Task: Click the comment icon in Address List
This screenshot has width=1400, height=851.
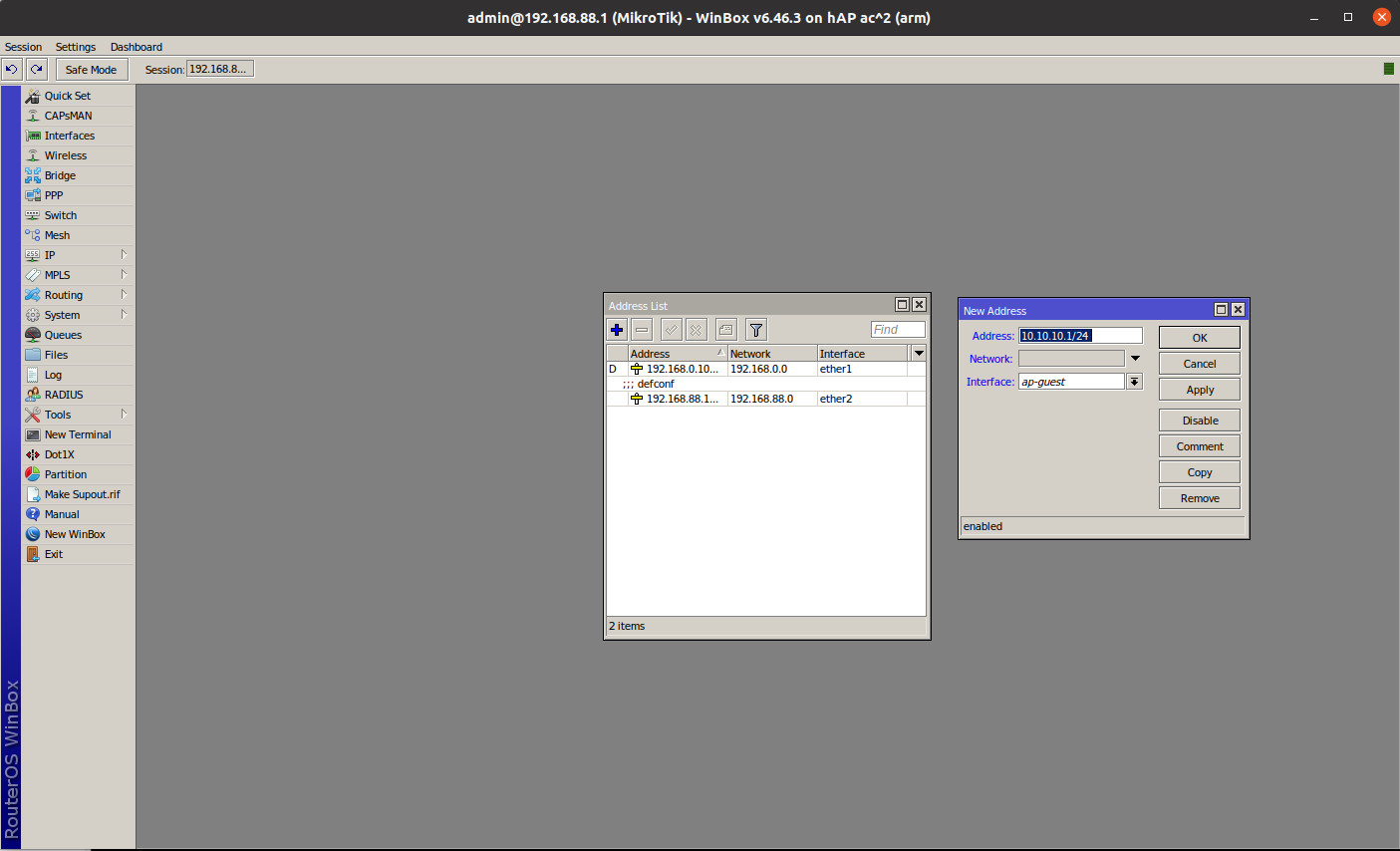Action: 726,330
